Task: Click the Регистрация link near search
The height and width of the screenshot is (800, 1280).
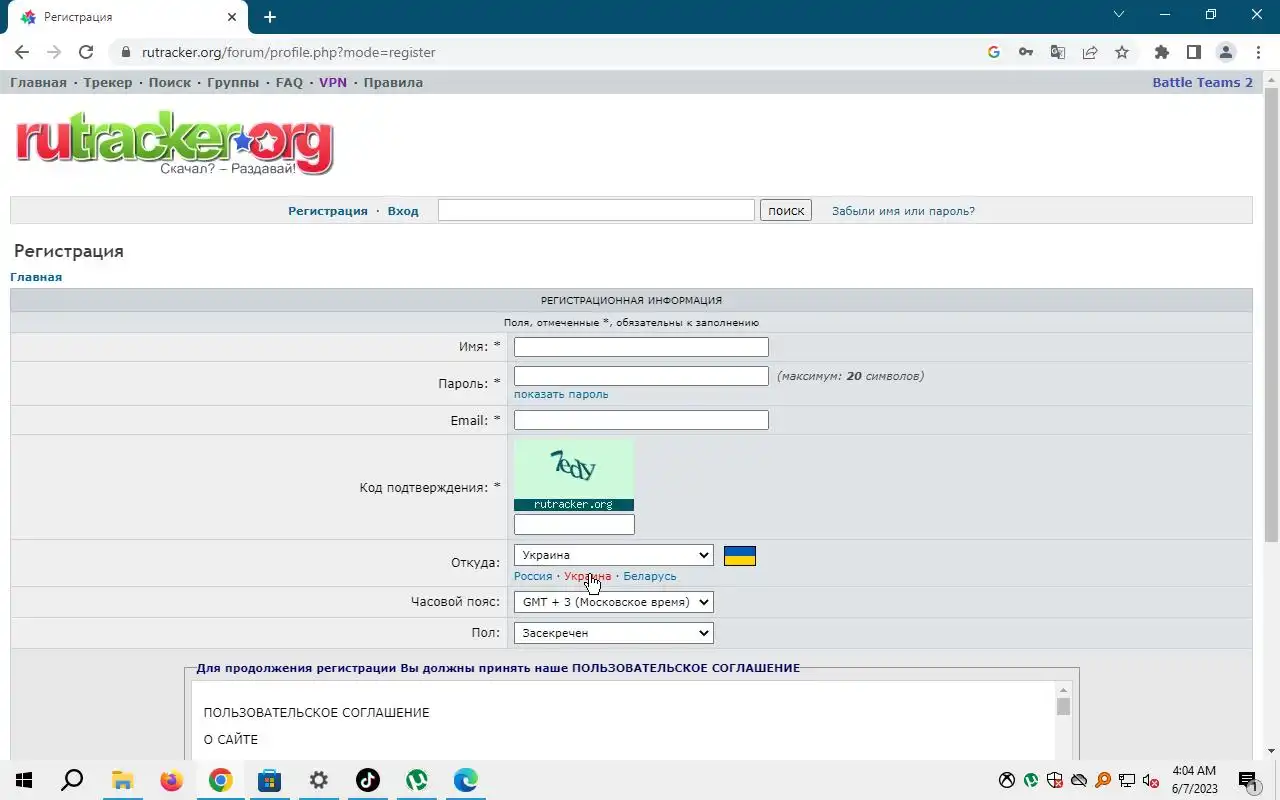Action: [328, 211]
